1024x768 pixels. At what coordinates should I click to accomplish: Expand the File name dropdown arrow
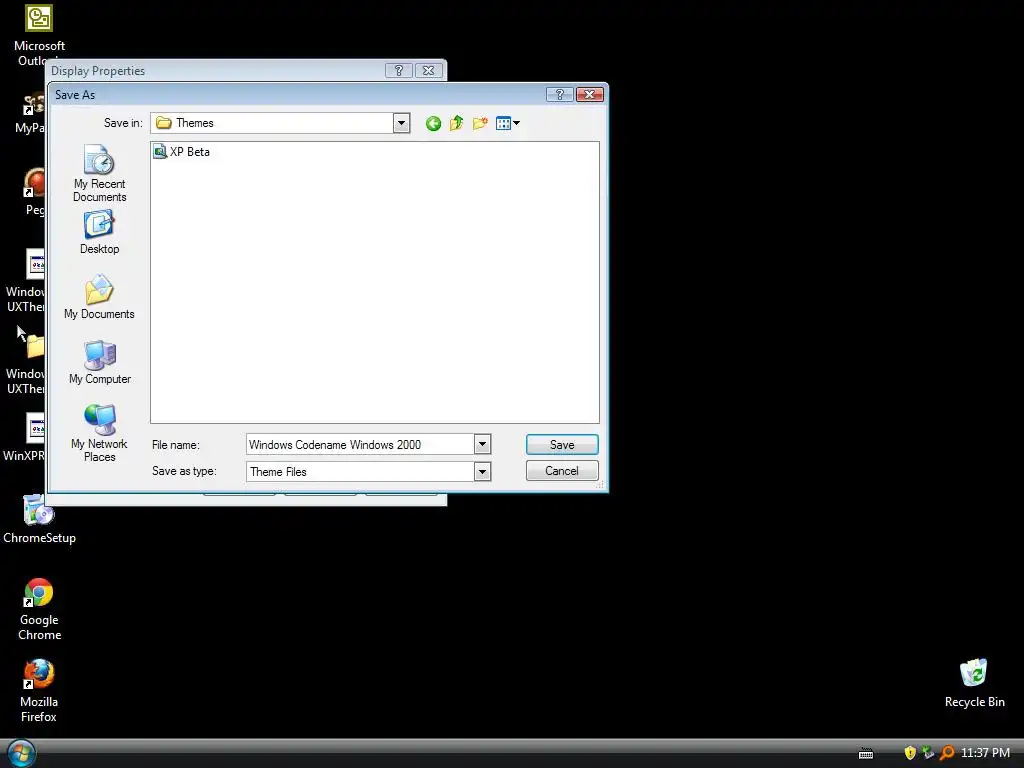pos(482,445)
